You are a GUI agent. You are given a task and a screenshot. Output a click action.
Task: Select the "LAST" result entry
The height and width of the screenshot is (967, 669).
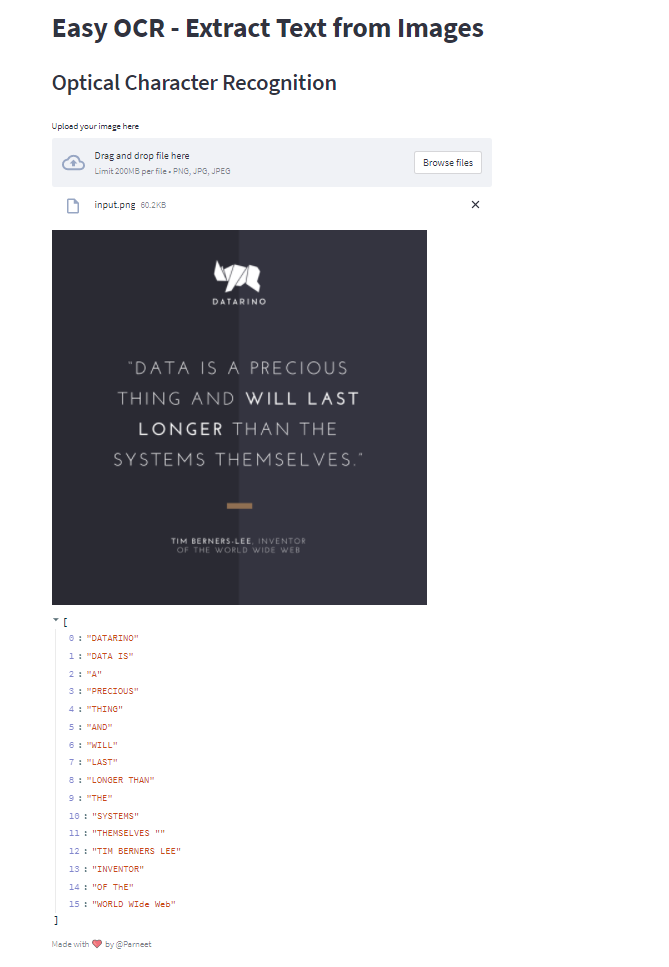pos(102,762)
